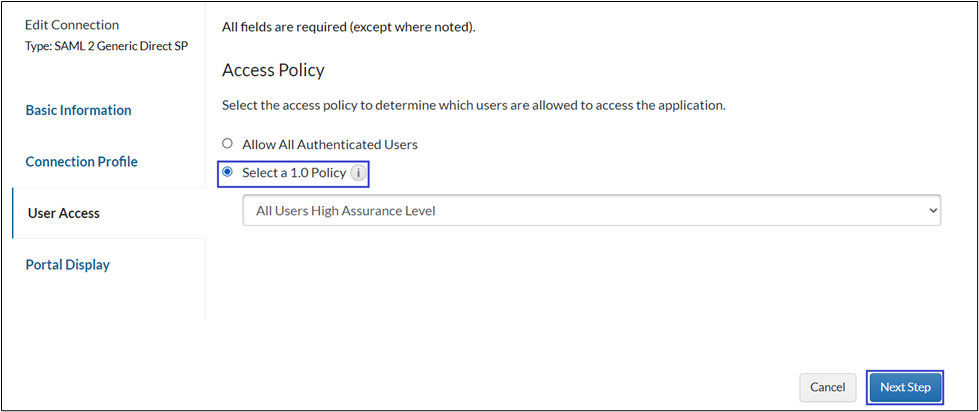The width and height of the screenshot is (979, 412).
Task: Click the access policy description sentence
Action: tap(473, 105)
